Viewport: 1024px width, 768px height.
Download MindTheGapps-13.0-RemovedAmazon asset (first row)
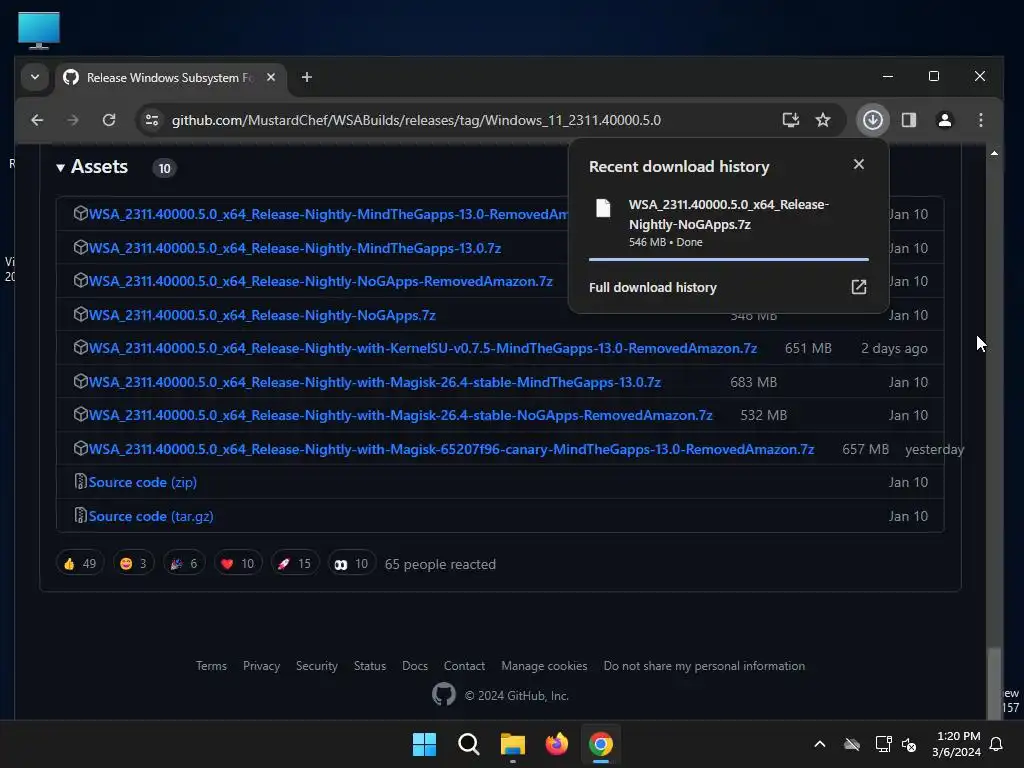click(328, 214)
